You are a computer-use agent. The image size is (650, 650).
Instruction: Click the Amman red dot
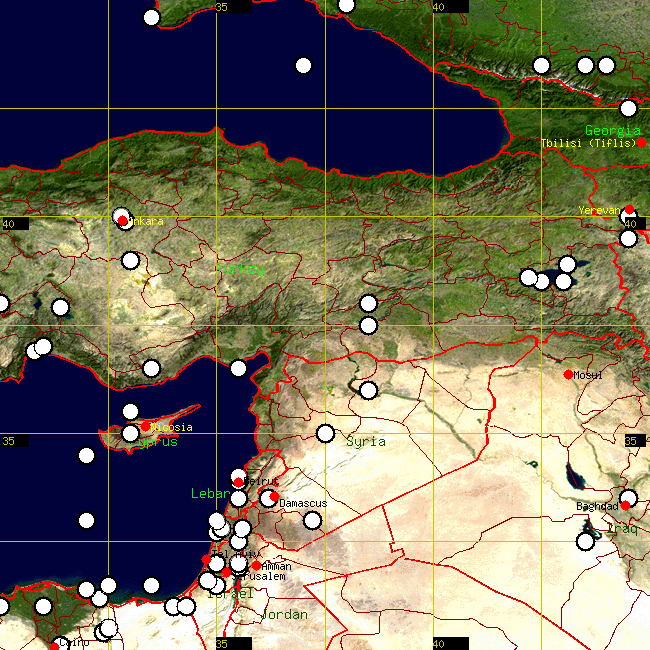click(x=256, y=565)
